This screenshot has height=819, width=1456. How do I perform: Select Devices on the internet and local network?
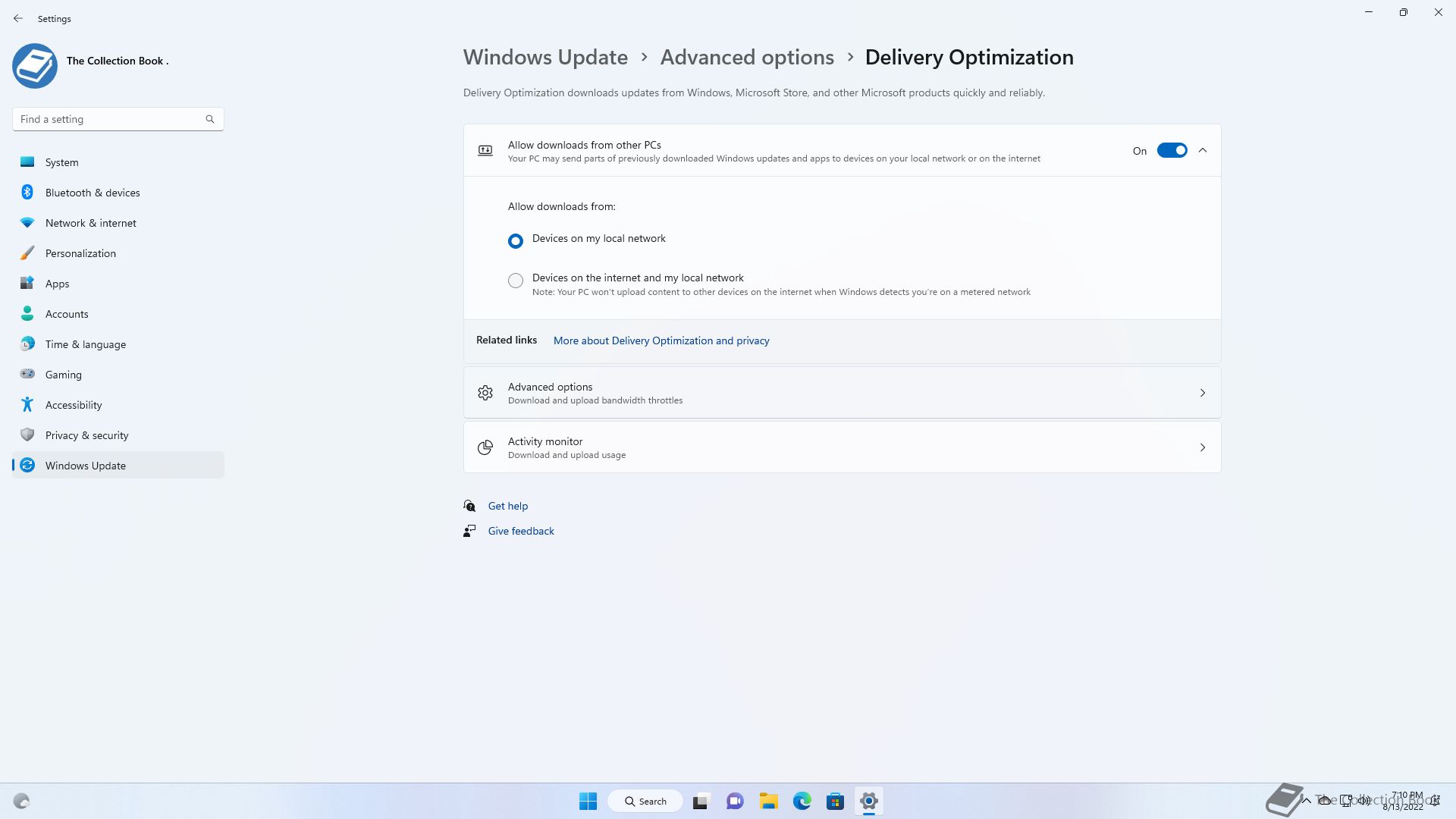[x=516, y=281]
